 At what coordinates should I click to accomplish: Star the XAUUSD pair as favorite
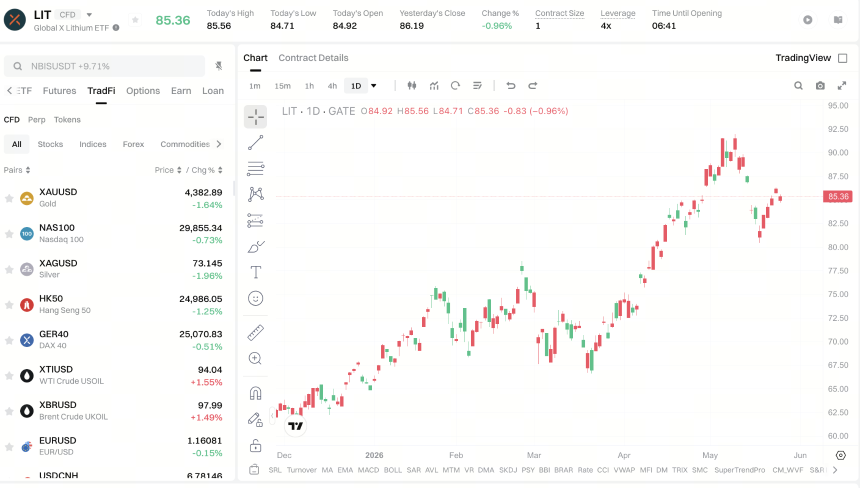click(x=9, y=198)
